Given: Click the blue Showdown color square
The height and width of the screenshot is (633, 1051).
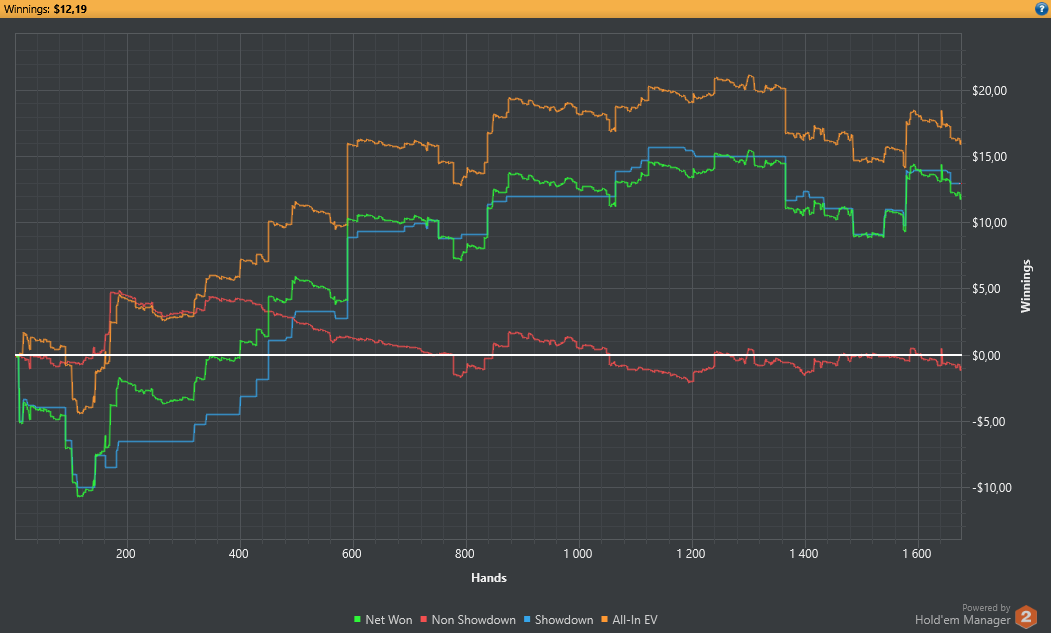Looking at the screenshot, I should [x=527, y=620].
